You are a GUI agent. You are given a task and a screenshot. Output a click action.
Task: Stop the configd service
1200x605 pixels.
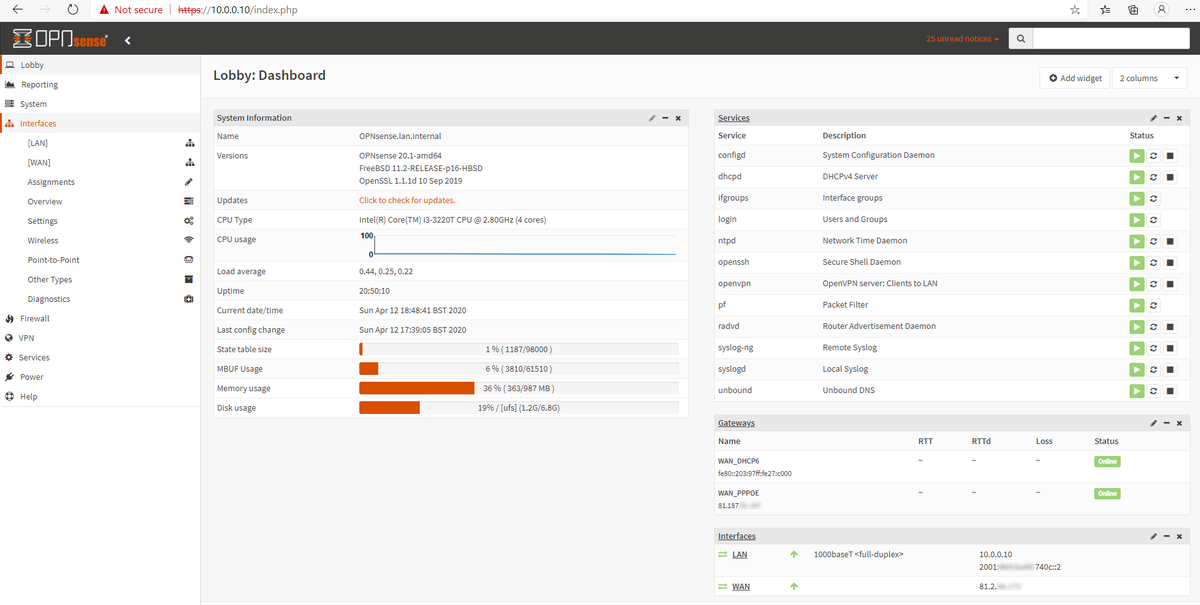point(1168,155)
